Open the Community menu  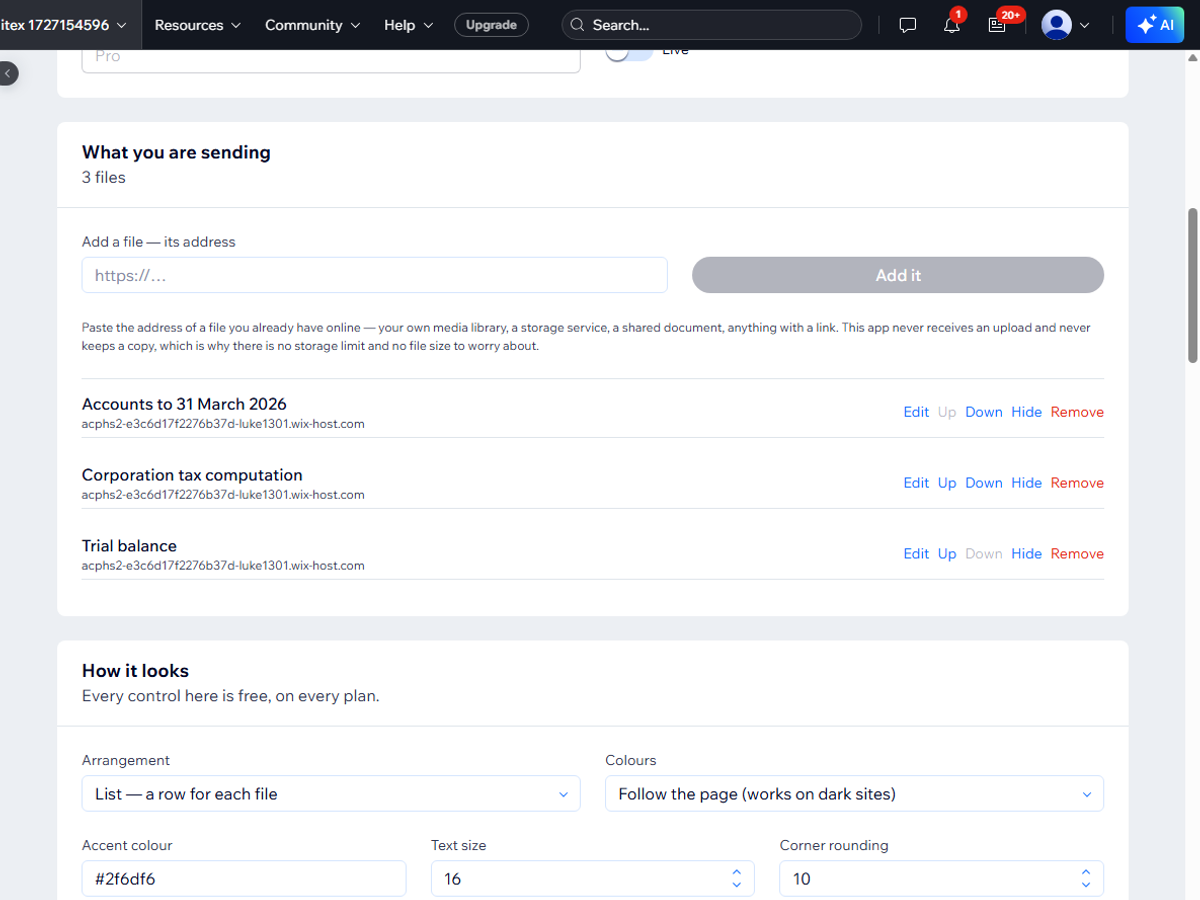click(x=312, y=25)
